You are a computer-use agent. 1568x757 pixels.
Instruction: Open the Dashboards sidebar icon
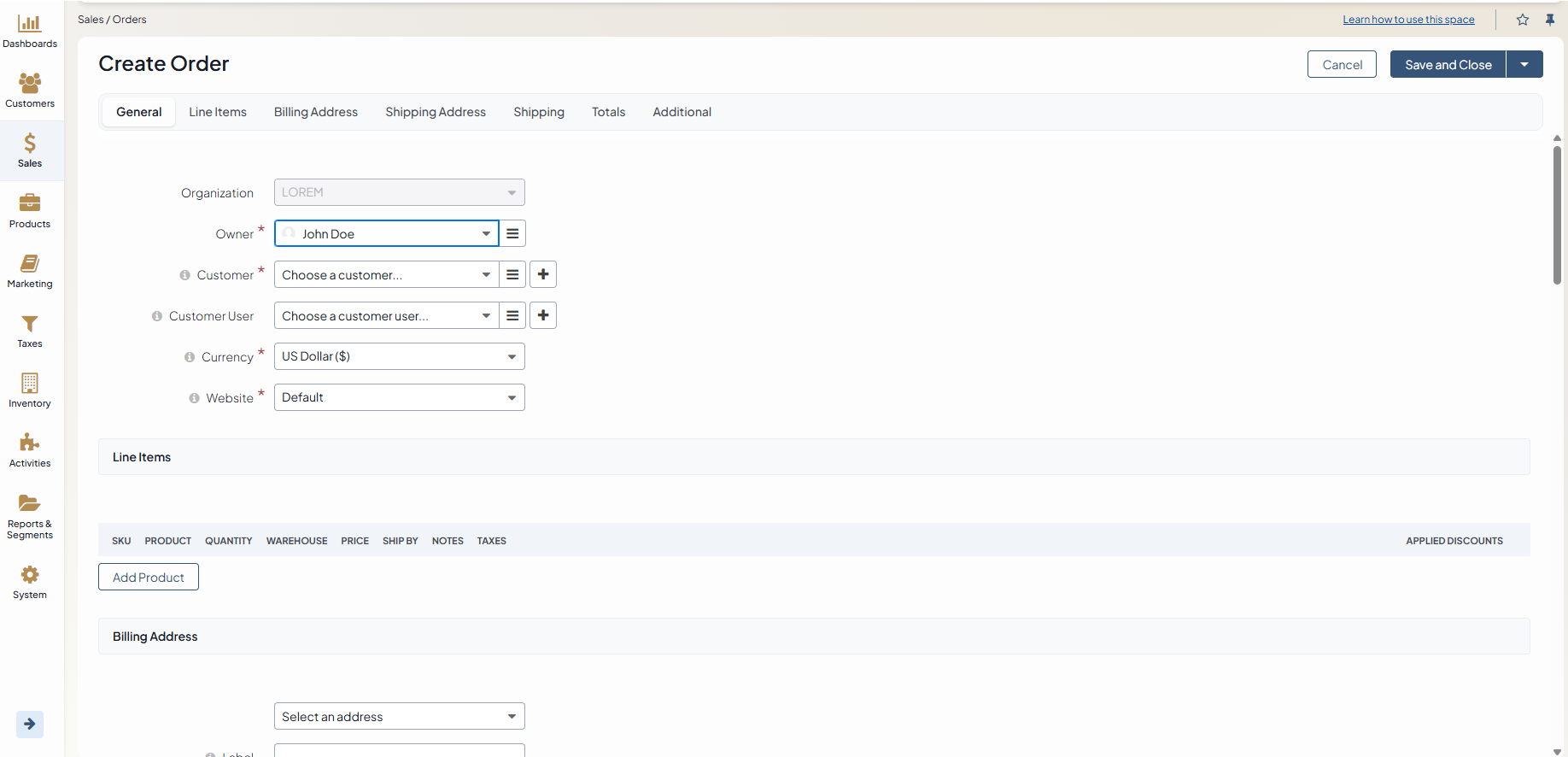[30, 24]
